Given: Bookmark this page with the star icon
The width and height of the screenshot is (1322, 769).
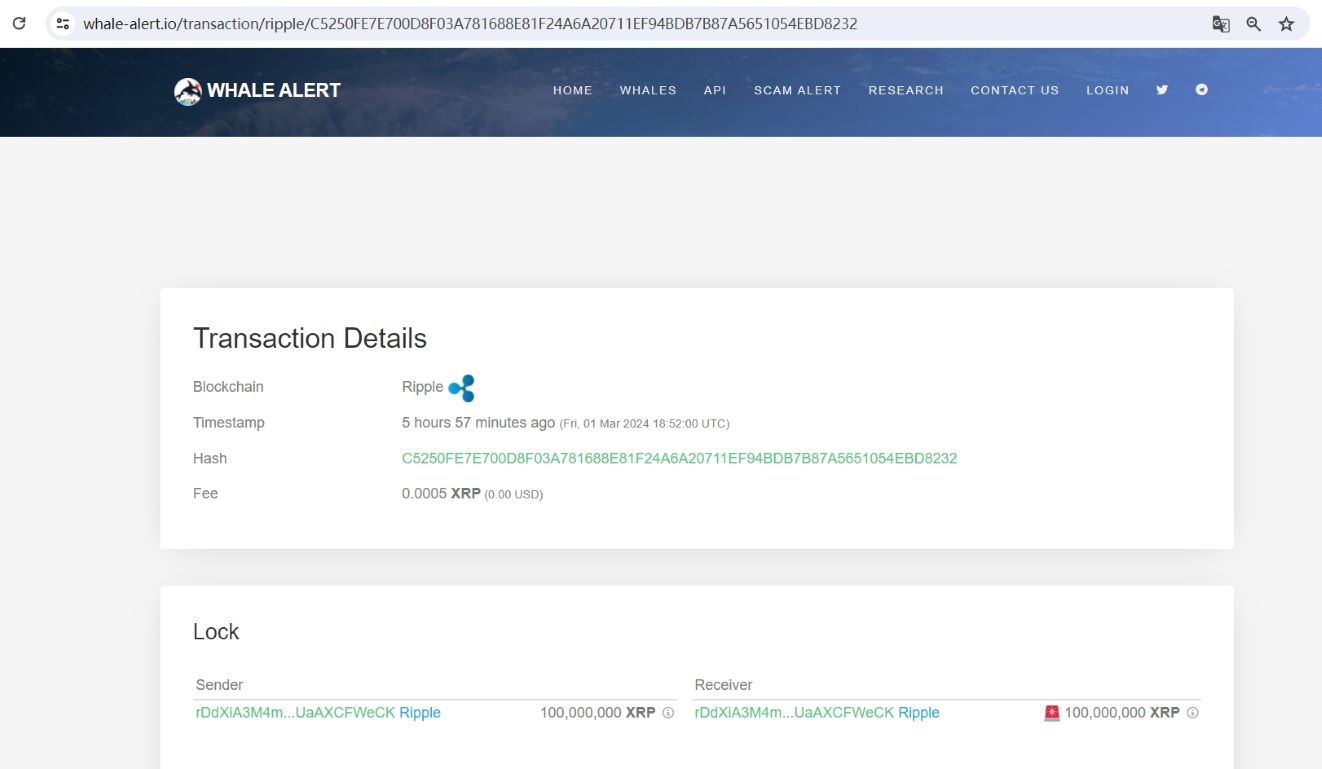Looking at the screenshot, I should [1286, 23].
